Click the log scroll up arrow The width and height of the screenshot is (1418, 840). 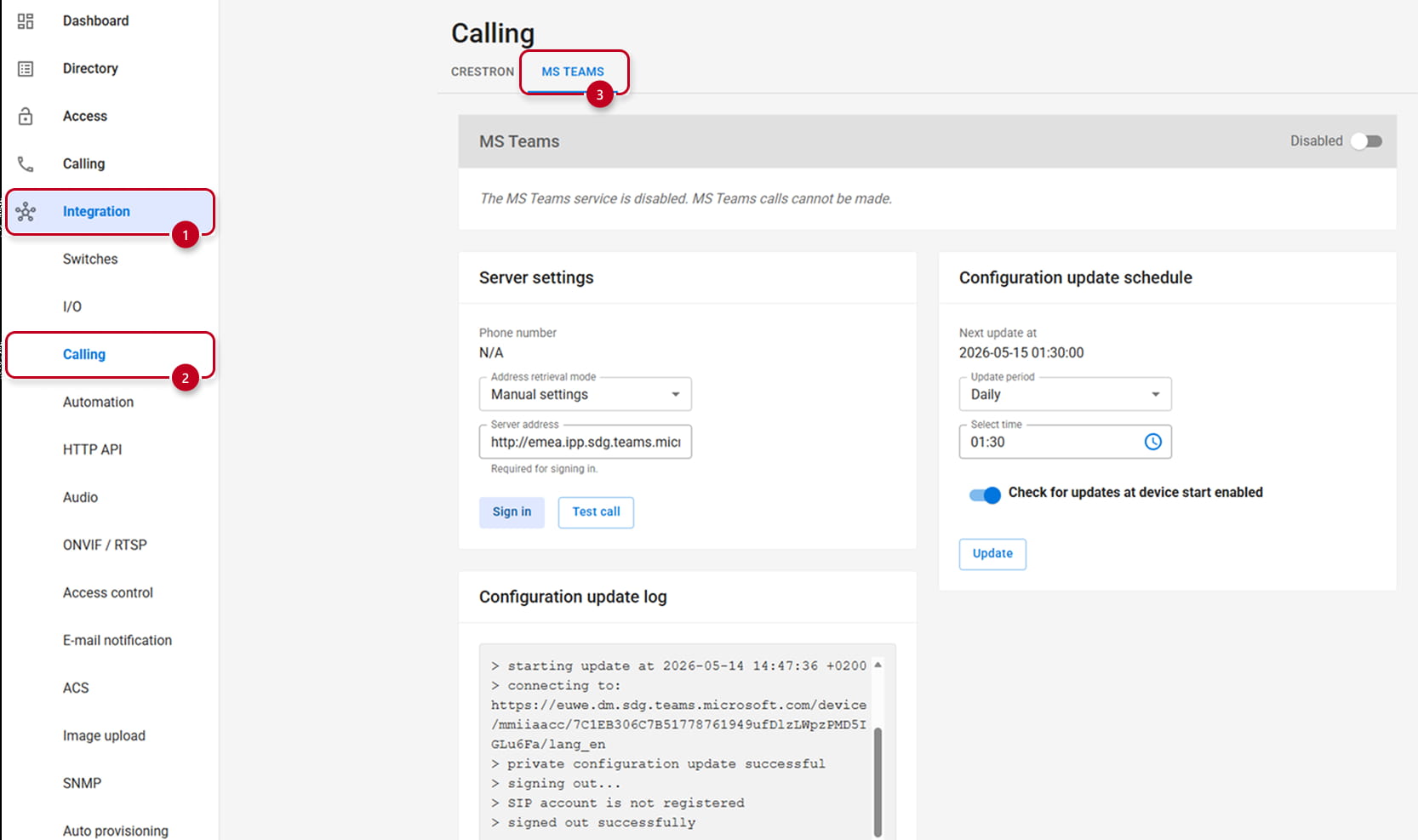(x=878, y=665)
